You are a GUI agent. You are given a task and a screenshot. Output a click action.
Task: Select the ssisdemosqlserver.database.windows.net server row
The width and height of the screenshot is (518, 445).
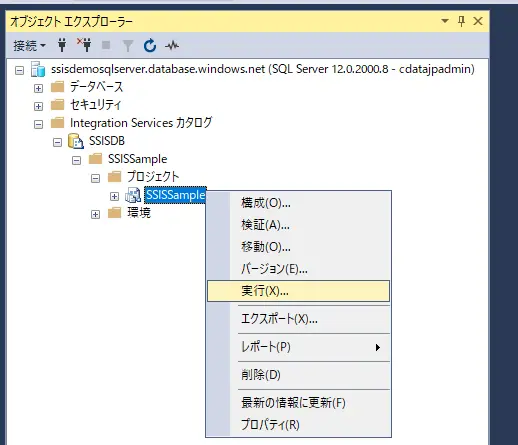click(x=263, y=69)
